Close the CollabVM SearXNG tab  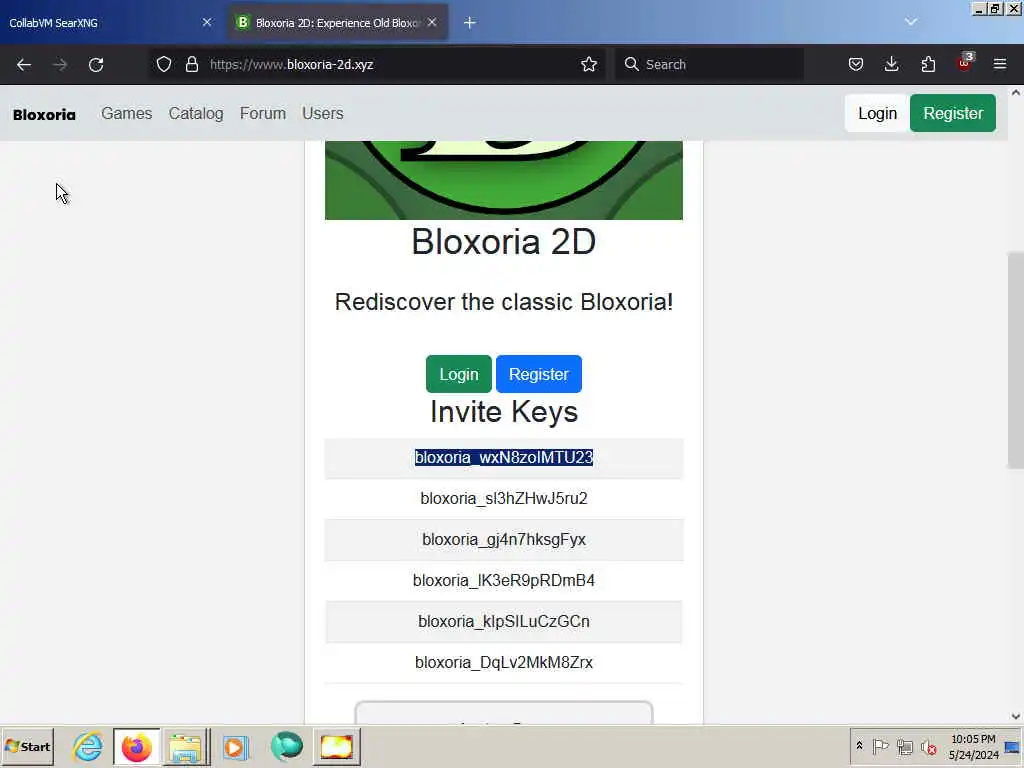207,22
